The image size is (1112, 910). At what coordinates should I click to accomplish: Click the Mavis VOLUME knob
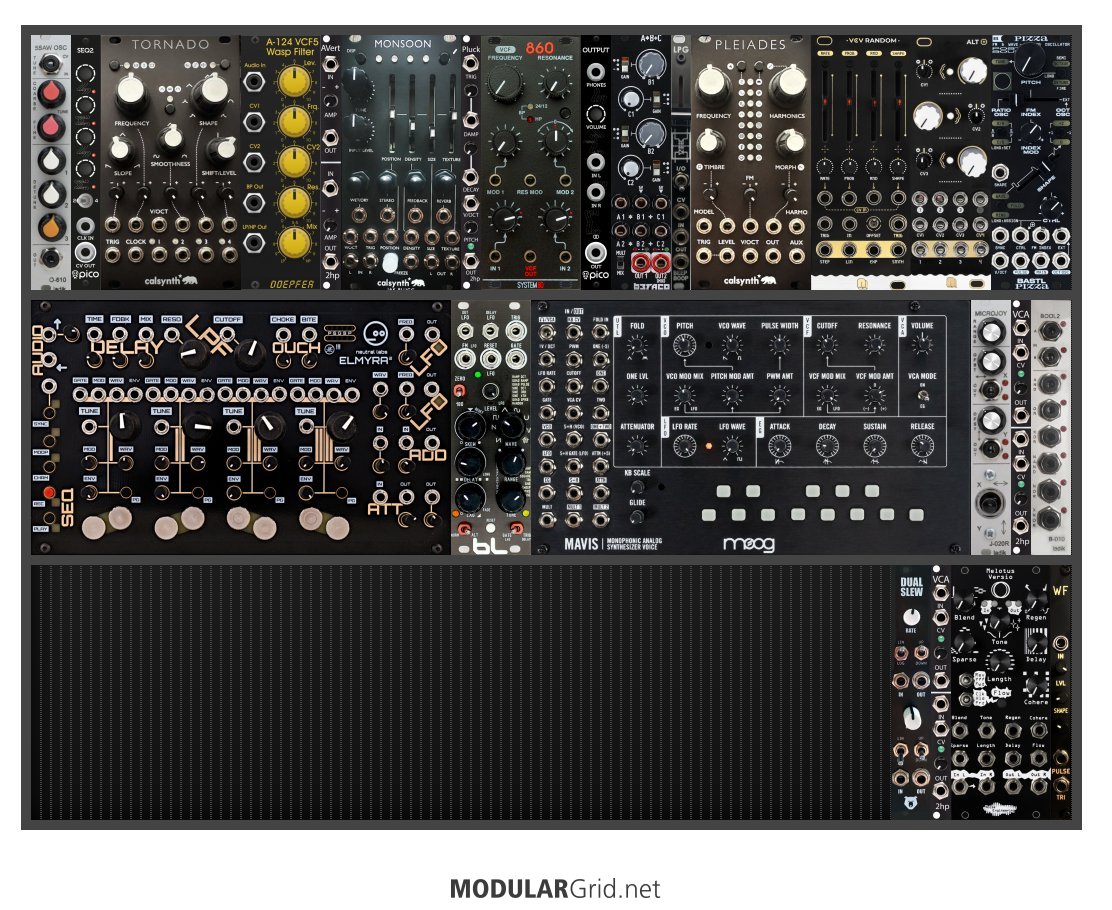[x=921, y=345]
